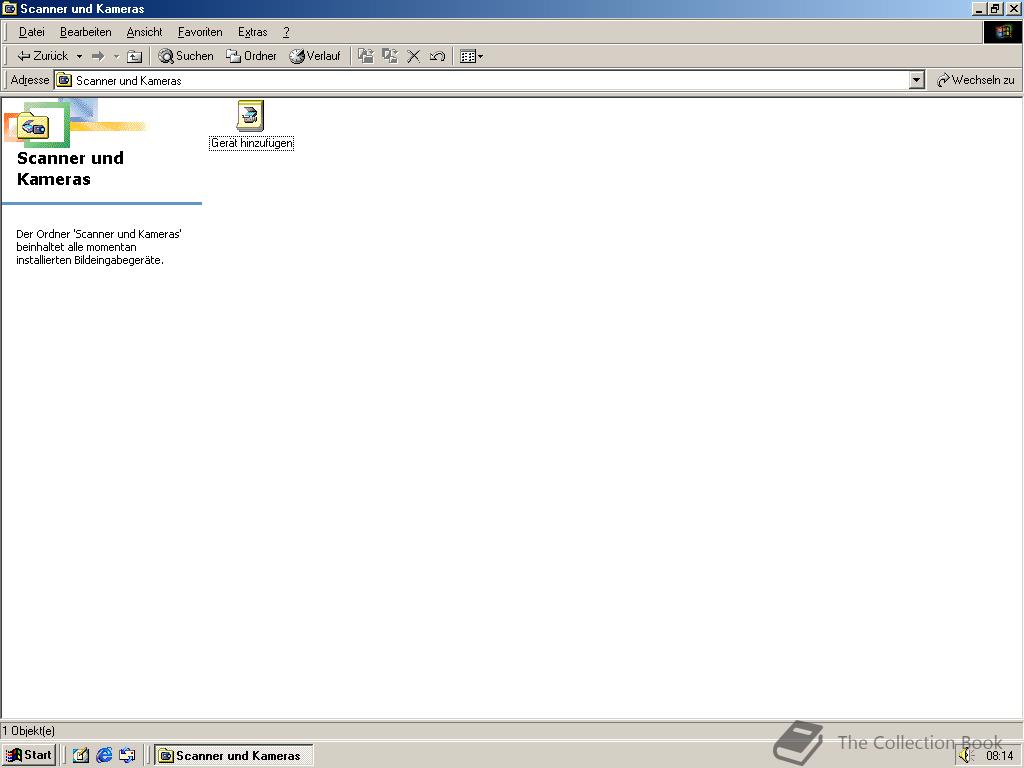Click the Show Desktop quick launch icon
The height and width of the screenshot is (768, 1024).
pyautogui.click(x=80, y=756)
